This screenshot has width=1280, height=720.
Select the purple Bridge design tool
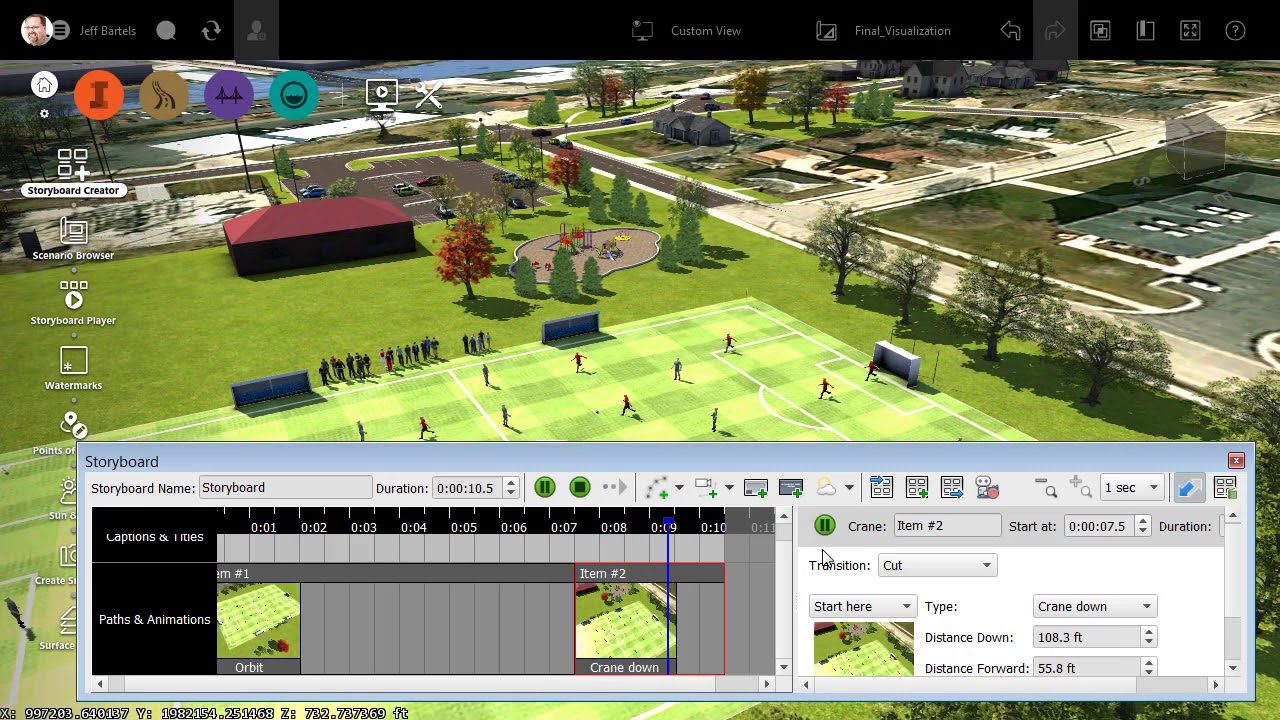click(x=229, y=95)
